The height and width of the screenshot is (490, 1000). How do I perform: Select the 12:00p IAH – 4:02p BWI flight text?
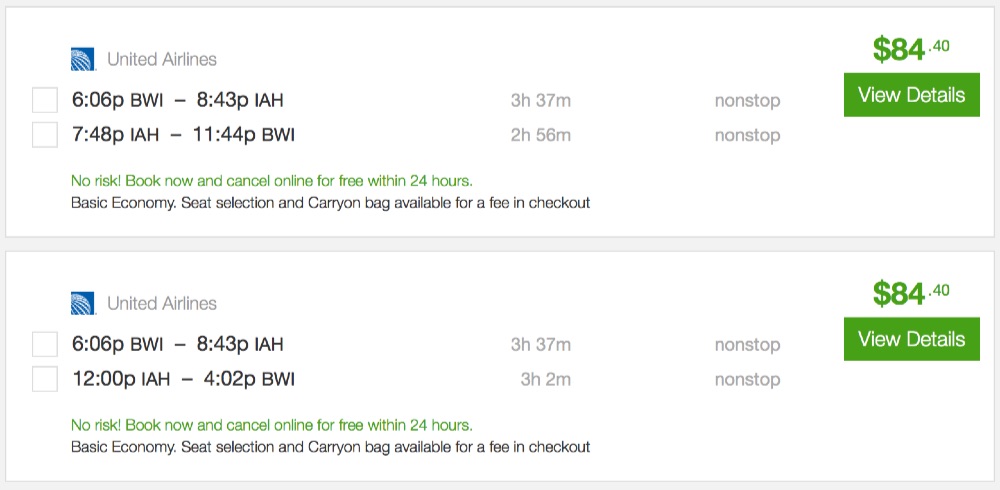coord(183,379)
